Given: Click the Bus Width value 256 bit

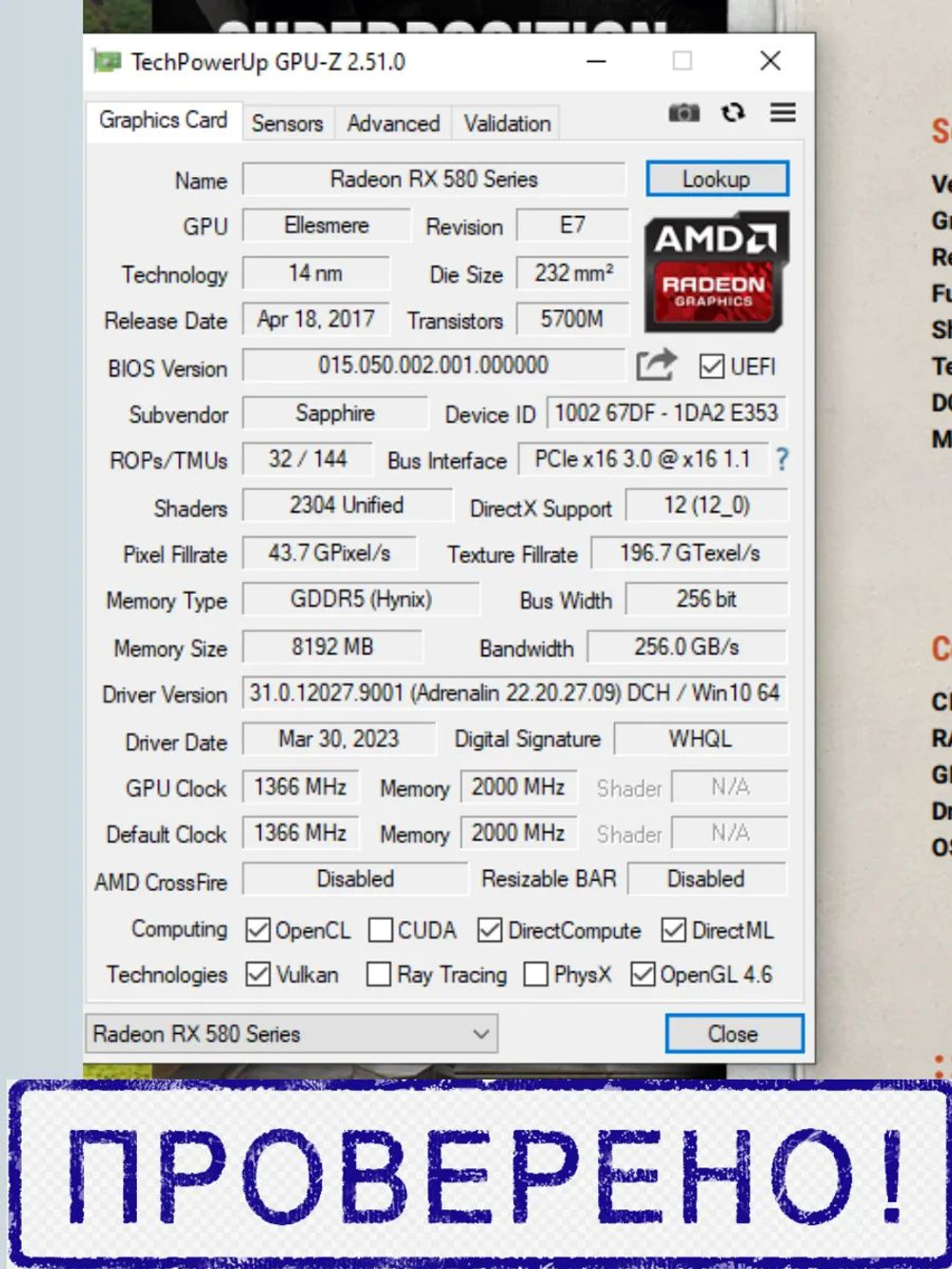Looking at the screenshot, I should click(x=706, y=600).
